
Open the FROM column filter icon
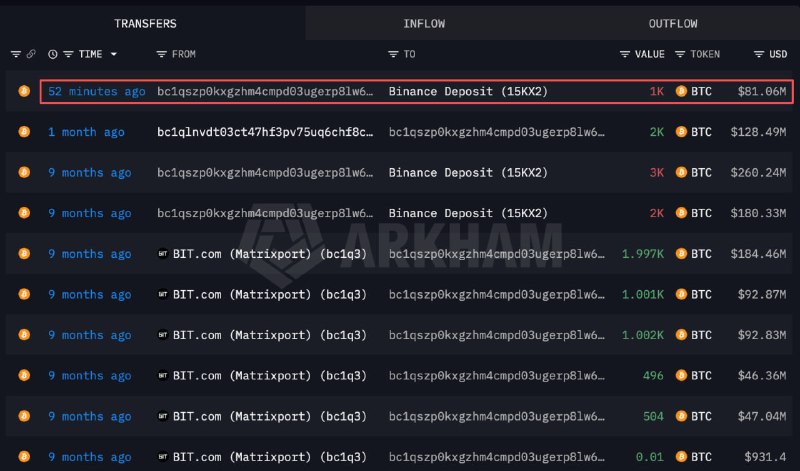(162, 54)
